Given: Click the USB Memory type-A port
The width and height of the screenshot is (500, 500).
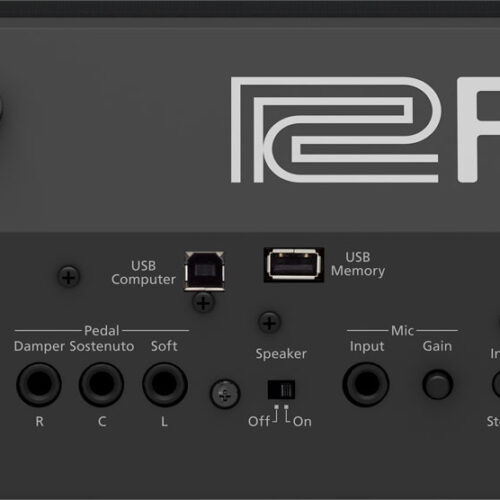Looking at the screenshot, I should click(294, 265).
